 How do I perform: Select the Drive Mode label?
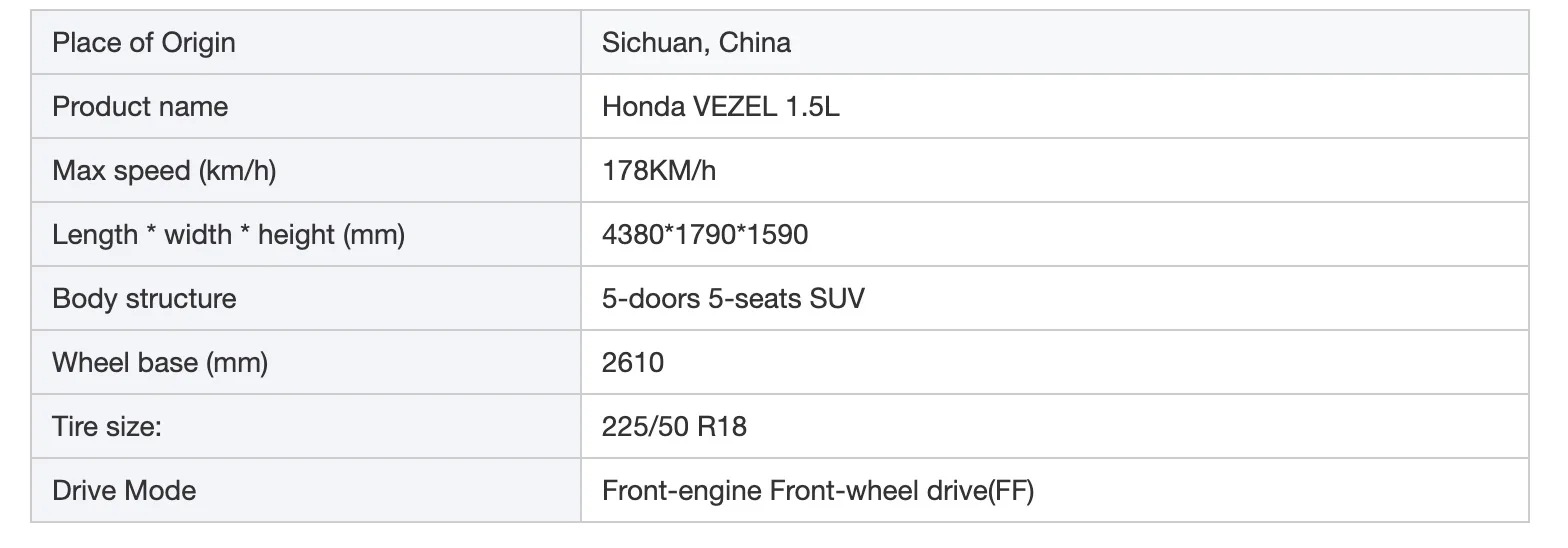click(x=124, y=491)
